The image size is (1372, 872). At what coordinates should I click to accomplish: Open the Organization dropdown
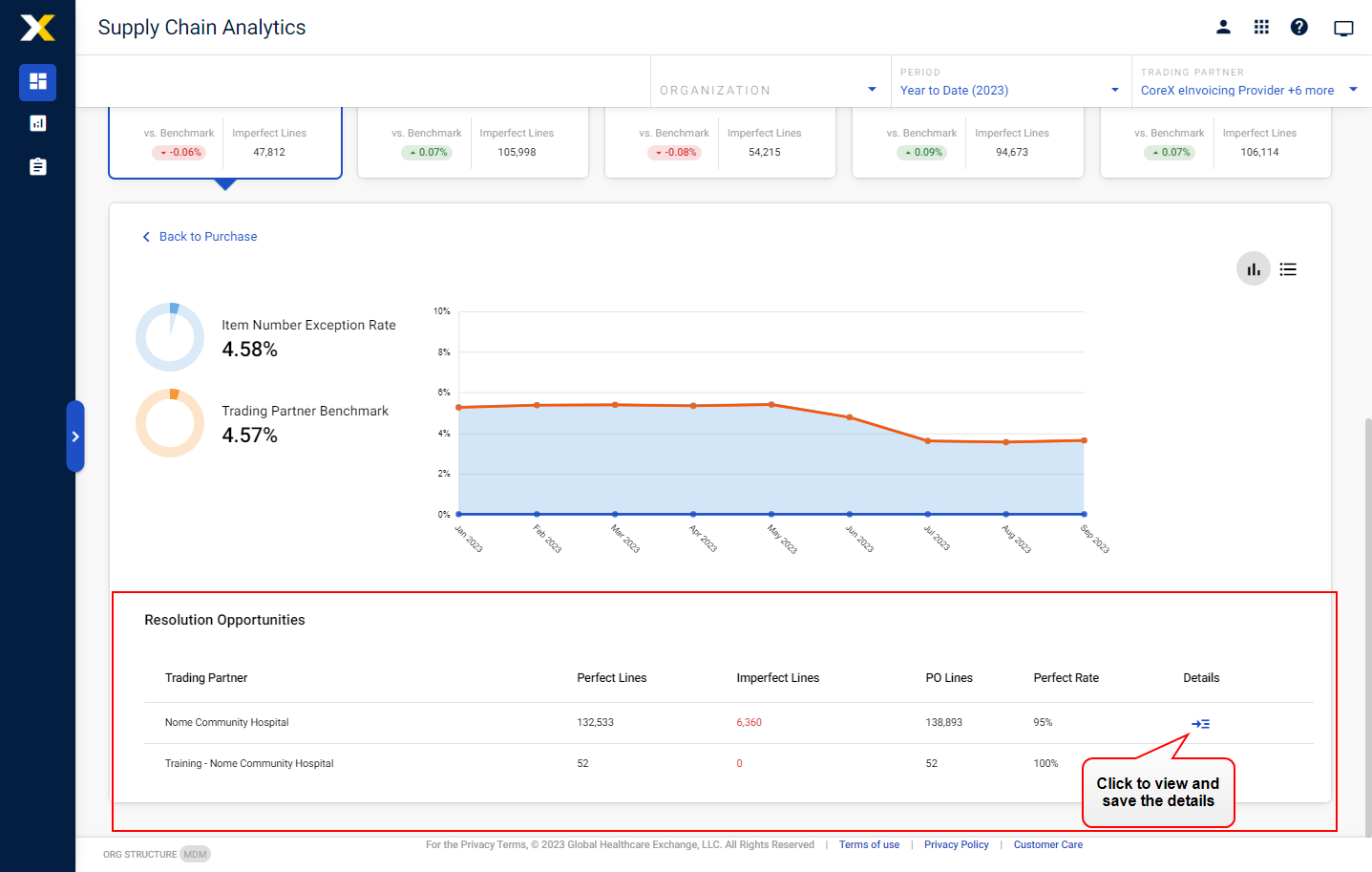click(870, 89)
